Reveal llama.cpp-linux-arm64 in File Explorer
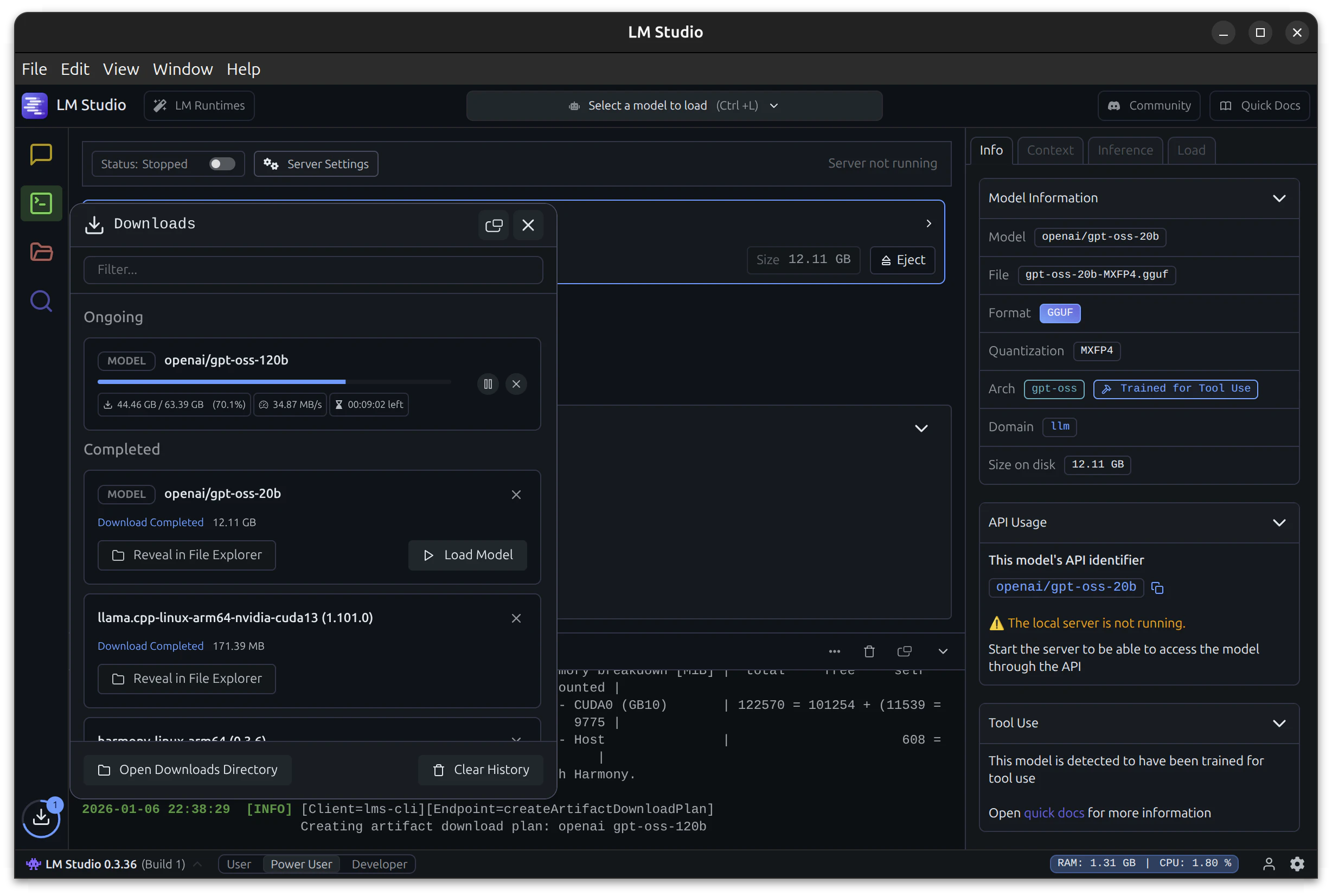The image size is (1332, 896). click(x=186, y=679)
